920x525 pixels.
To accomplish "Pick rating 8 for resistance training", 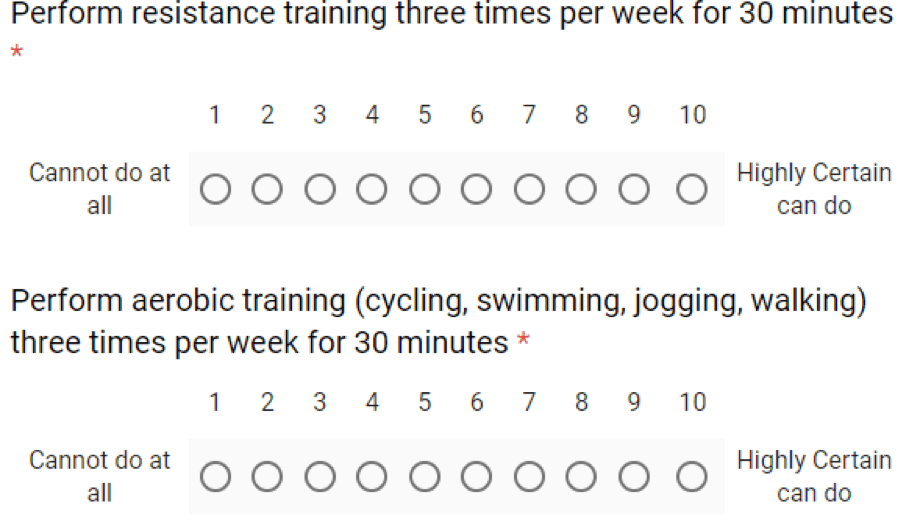I will (581, 189).
